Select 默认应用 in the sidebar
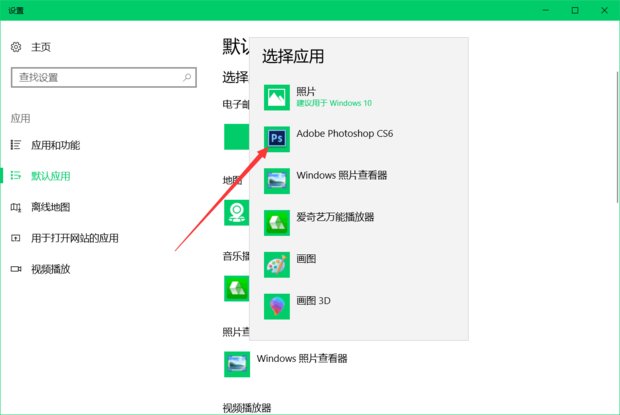 pos(51,176)
